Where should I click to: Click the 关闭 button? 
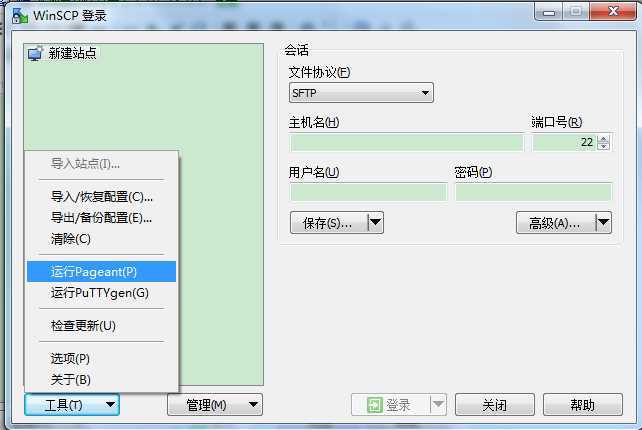coord(495,405)
